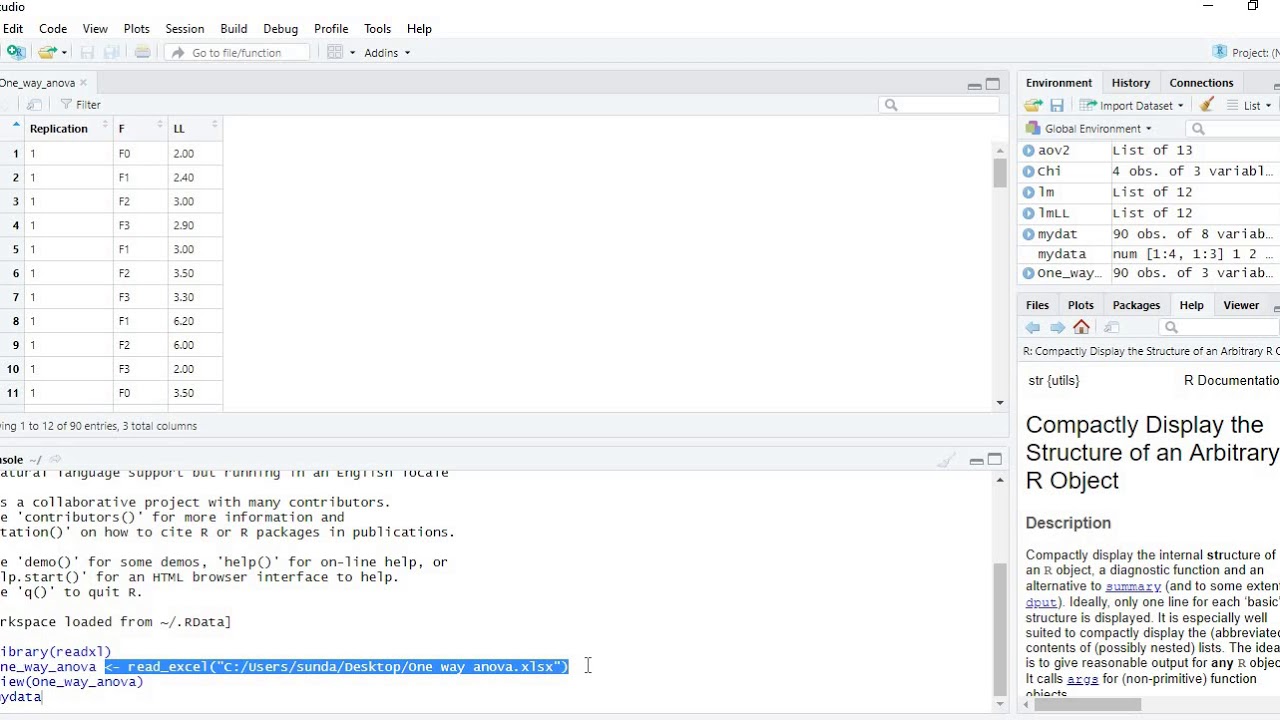Minimize the console pane
The image size is (1280, 720).
pos(976,460)
